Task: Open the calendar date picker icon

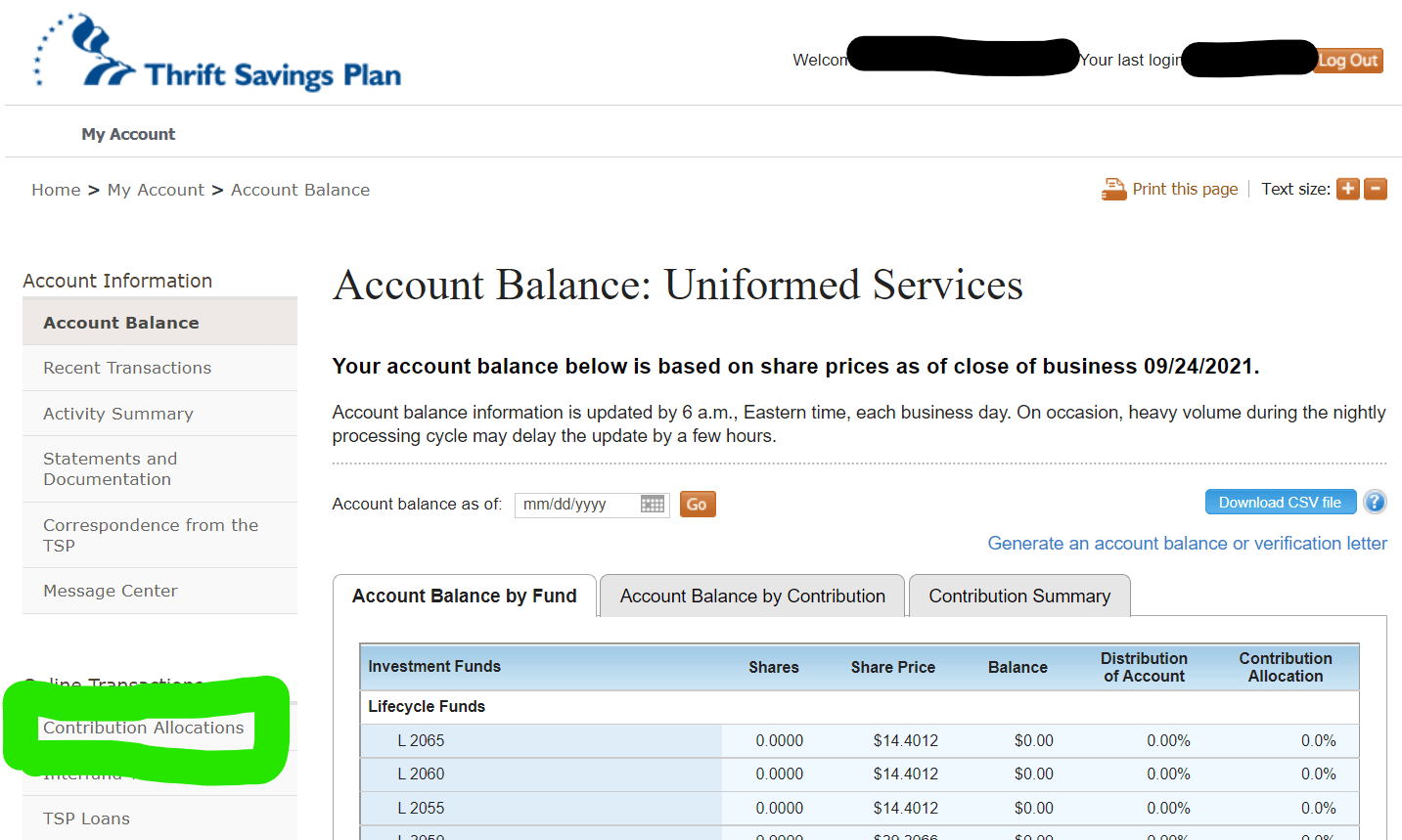Action: 653,505
